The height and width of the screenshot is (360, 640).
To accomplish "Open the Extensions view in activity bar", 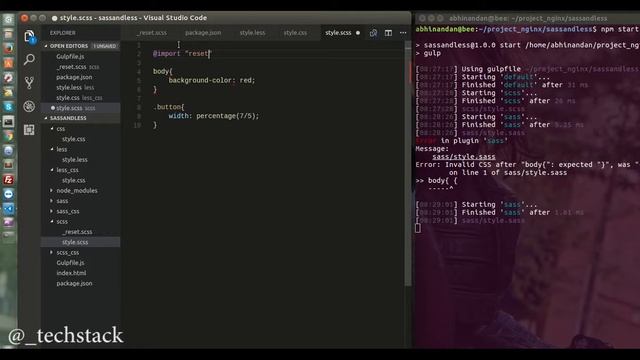I will [29, 130].
